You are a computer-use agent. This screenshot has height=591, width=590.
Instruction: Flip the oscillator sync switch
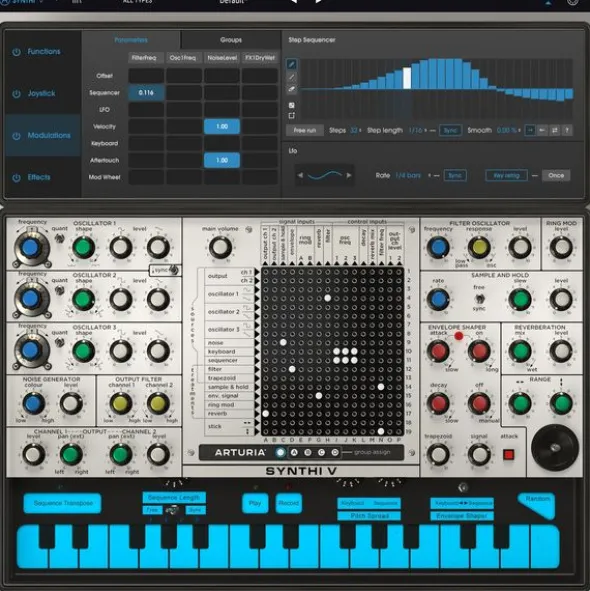pyautogui.click(x=174, y=270)
